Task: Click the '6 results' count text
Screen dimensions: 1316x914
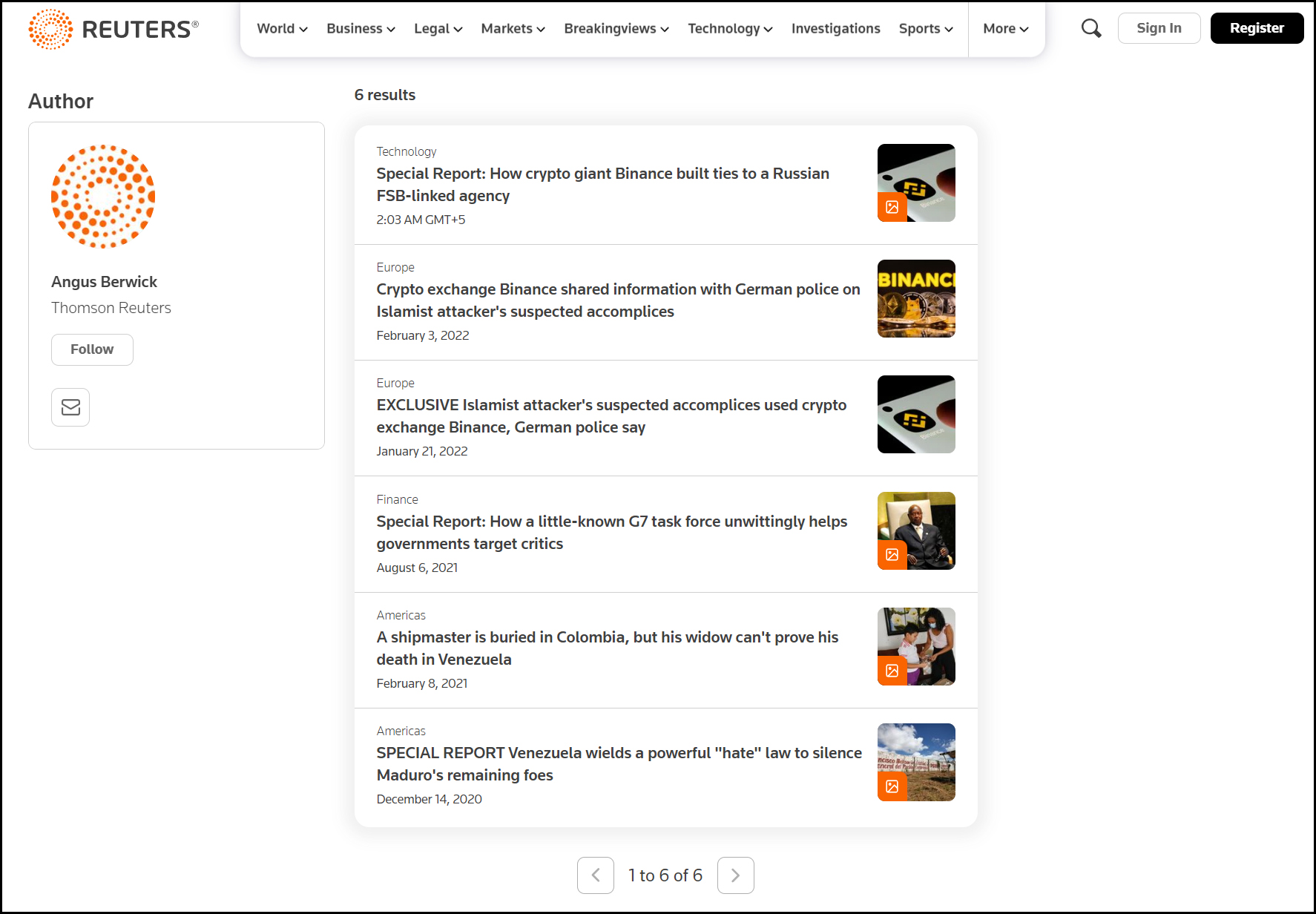Action: pos(384,95)
